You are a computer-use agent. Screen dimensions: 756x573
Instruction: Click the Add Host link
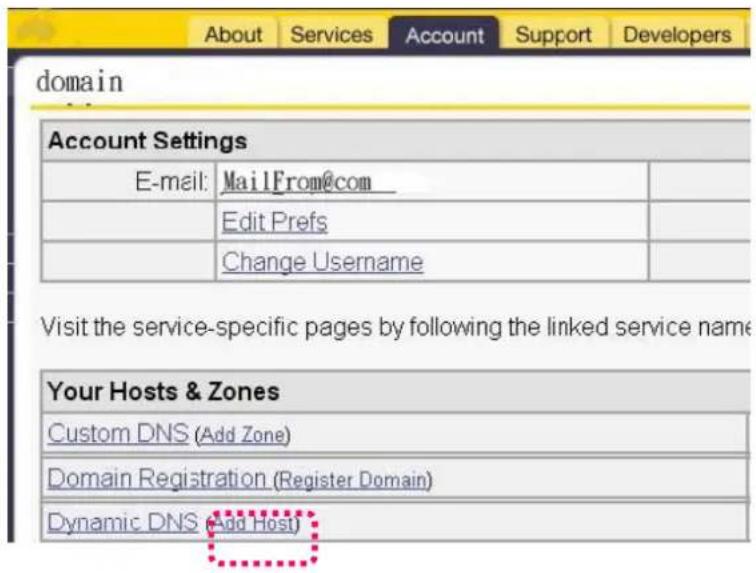pos(253,523)
